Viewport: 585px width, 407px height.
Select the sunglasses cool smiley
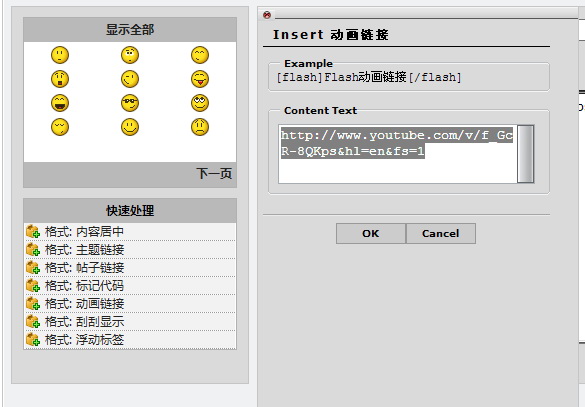(x=130, y=103)
